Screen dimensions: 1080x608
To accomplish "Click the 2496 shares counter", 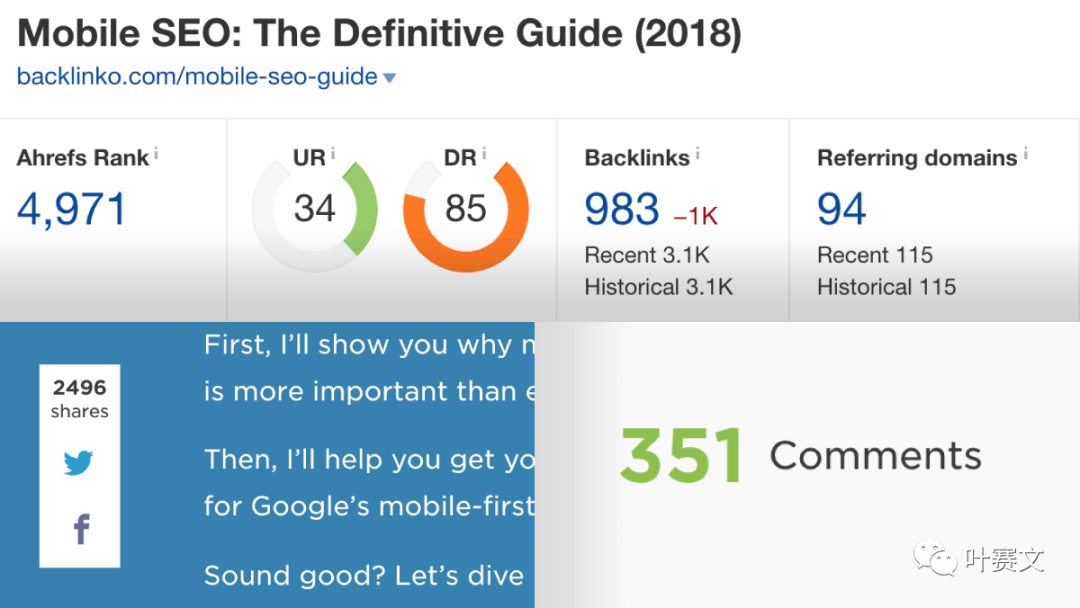I will pos(79,399).
